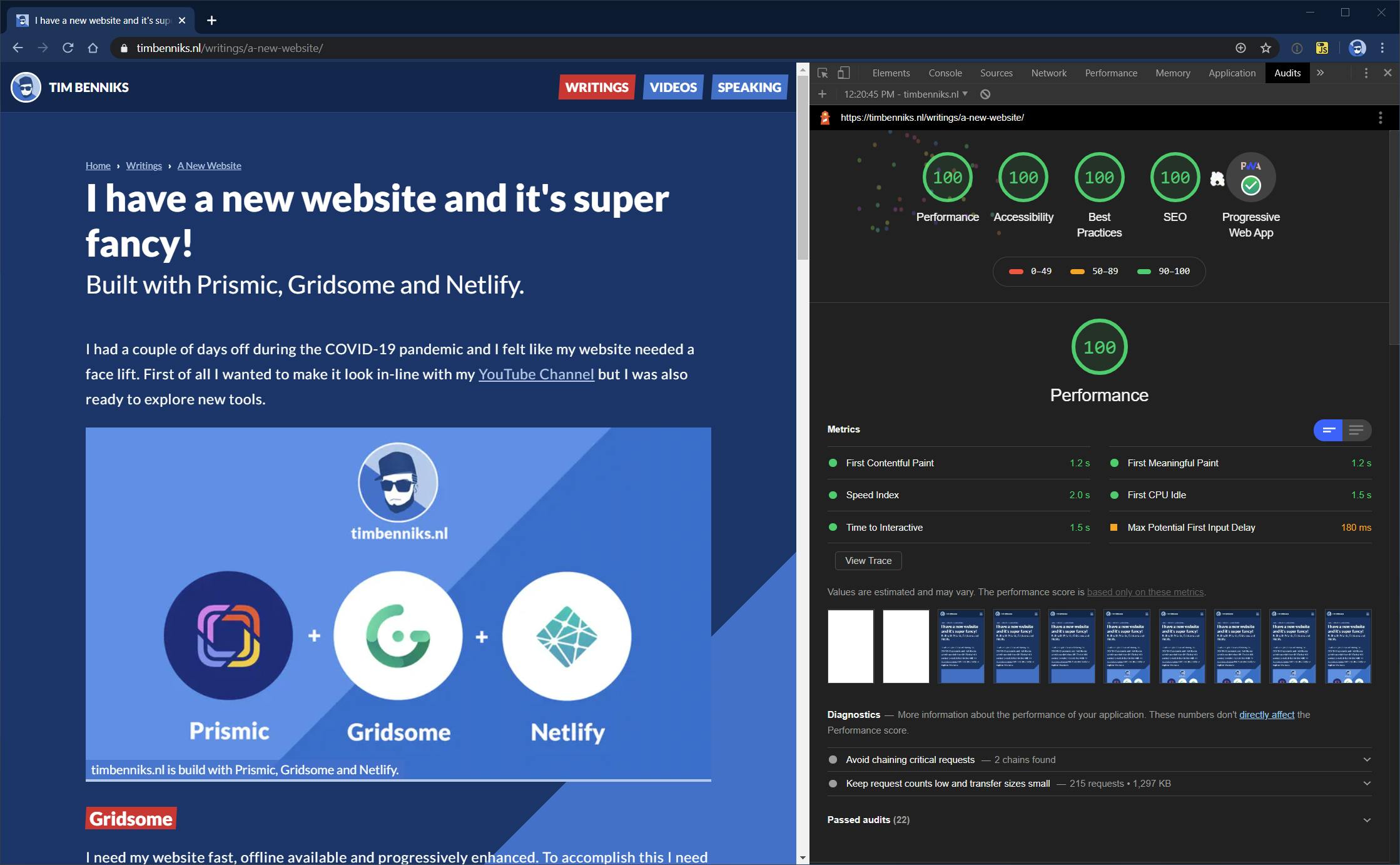Close the current browser tab
This screenshot has height=865, width=1400.
click(x=182, y=20)
